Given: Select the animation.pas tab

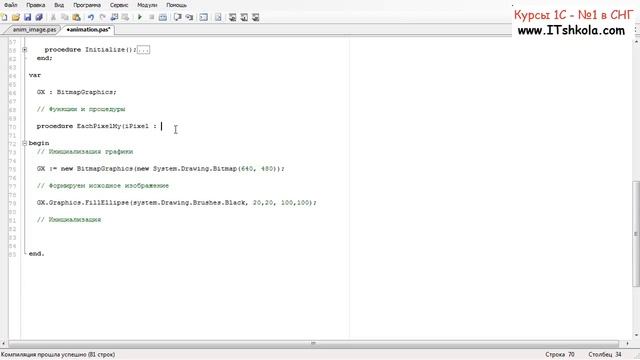Looking at the screenshot, I should pos(88,30).
